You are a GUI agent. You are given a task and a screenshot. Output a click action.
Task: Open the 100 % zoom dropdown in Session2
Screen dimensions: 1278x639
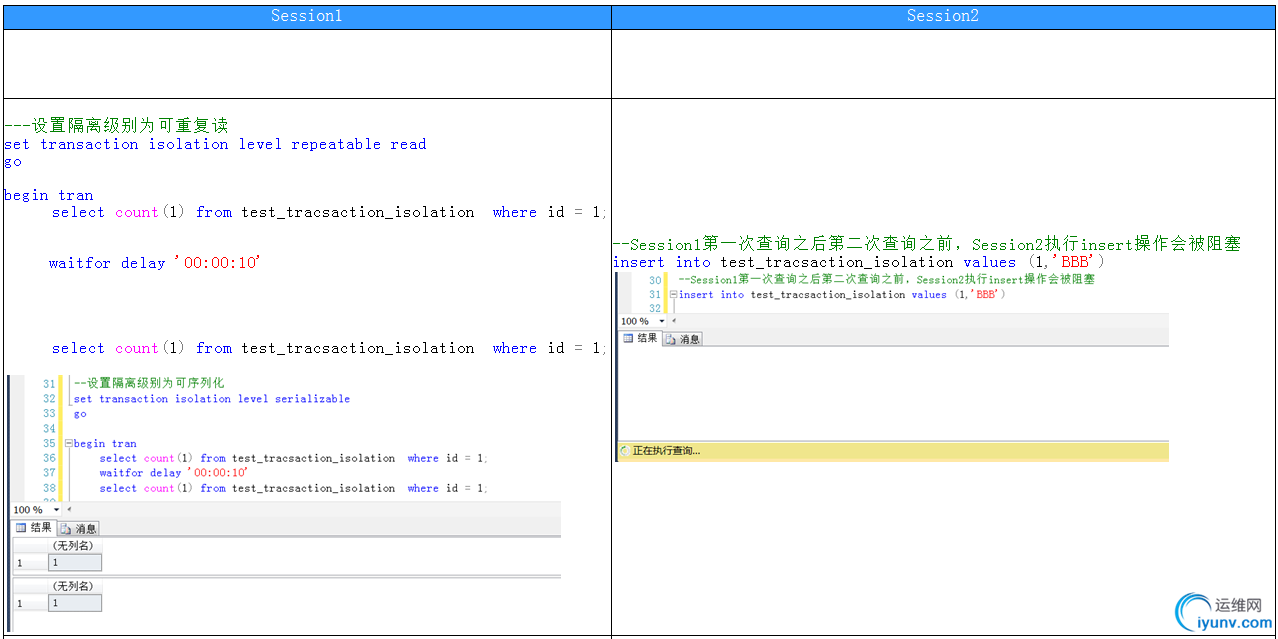point(662,321)
